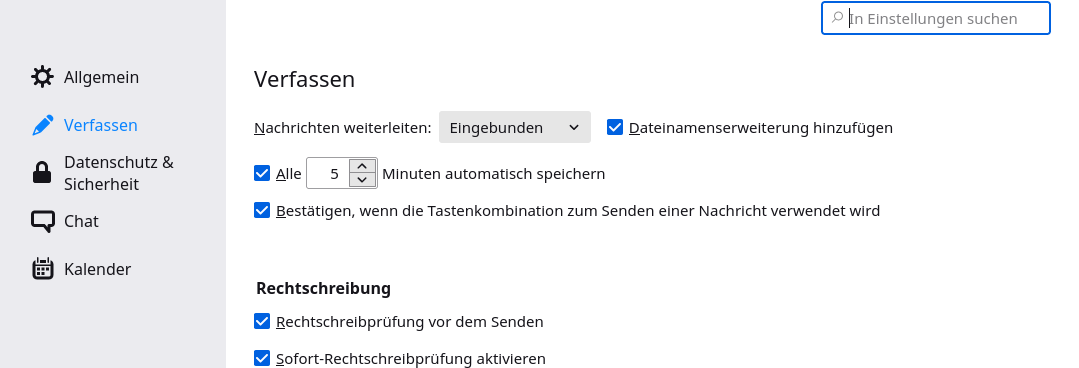Image resolution: width=1079 pixels, height=368 pixels.
Task: Toggle Sofort-Rechtschreibprüfung aktivieren
Action: (261, 358)
